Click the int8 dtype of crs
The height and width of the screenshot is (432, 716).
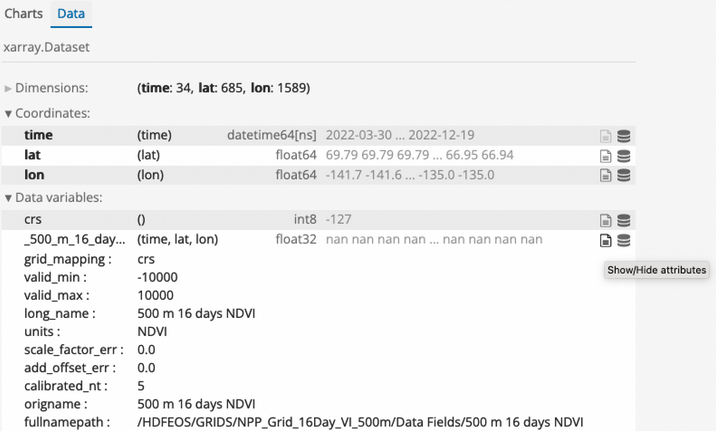[305, 219]
